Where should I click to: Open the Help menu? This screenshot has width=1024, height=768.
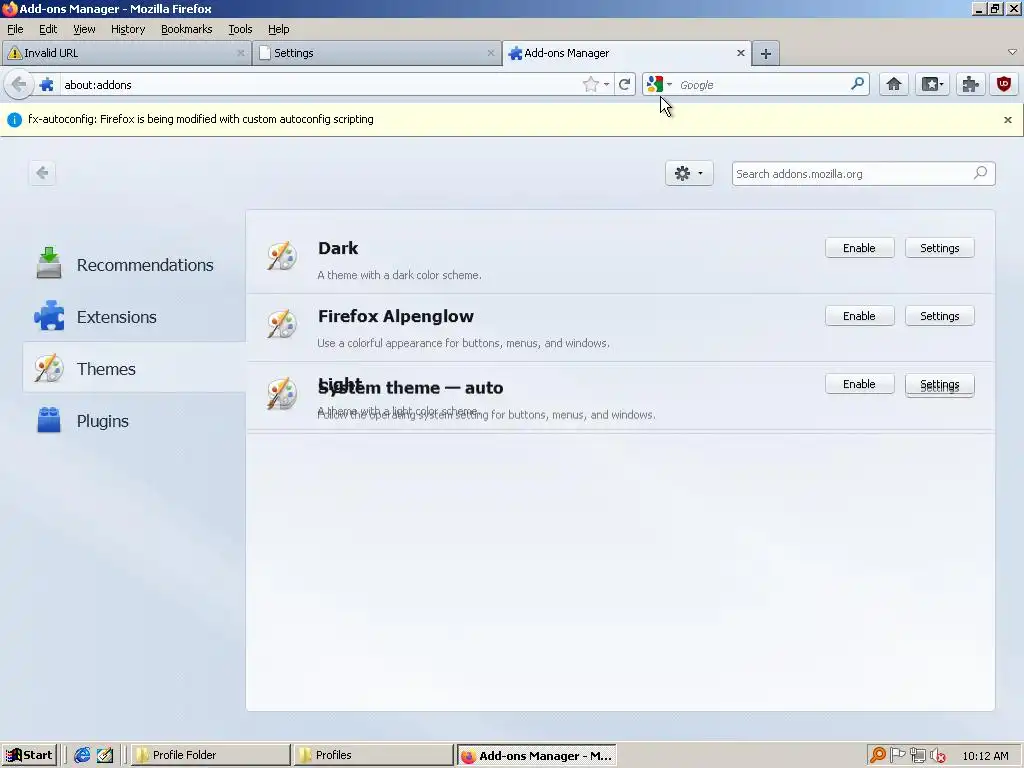[279, 29]
